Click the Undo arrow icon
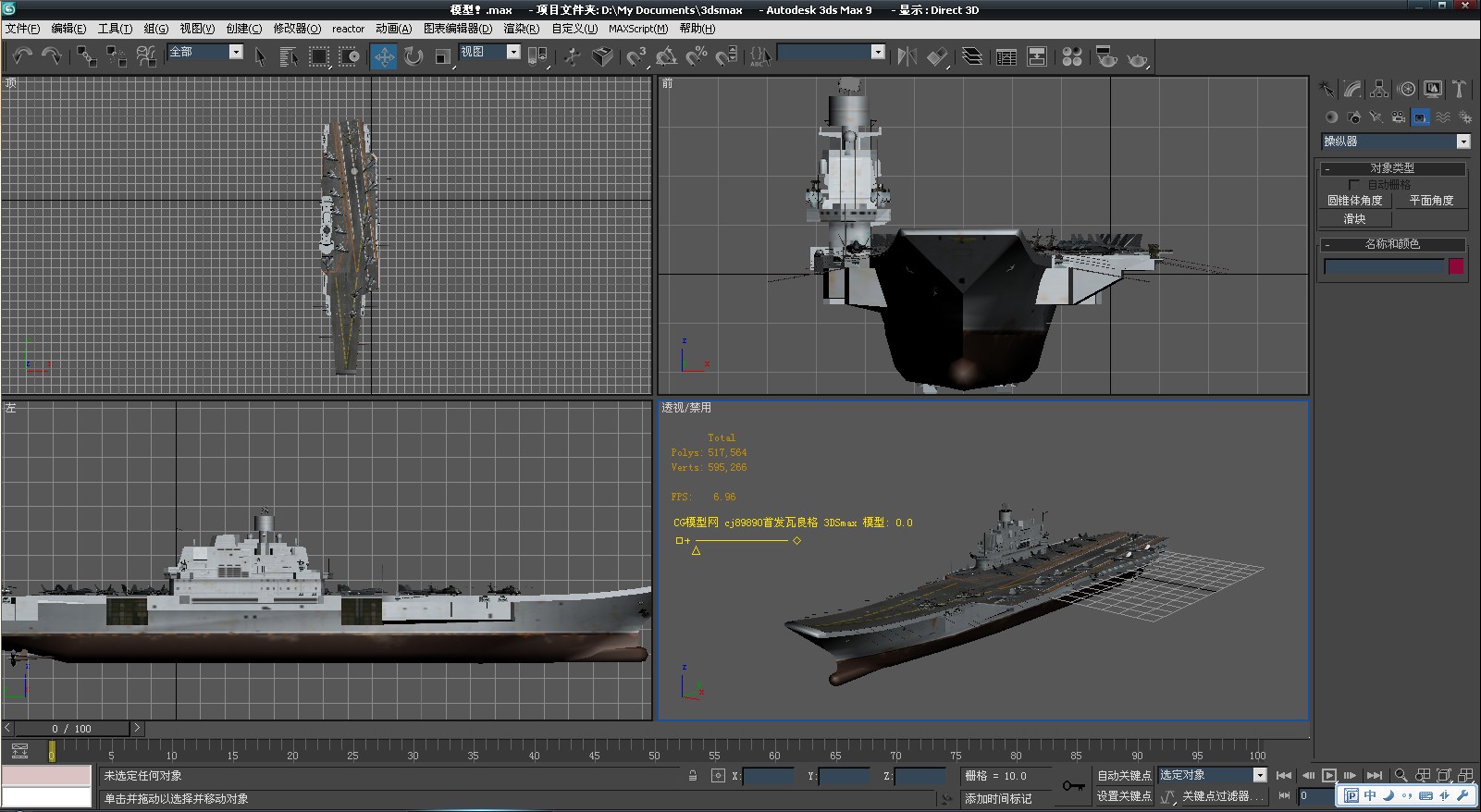 22,56
